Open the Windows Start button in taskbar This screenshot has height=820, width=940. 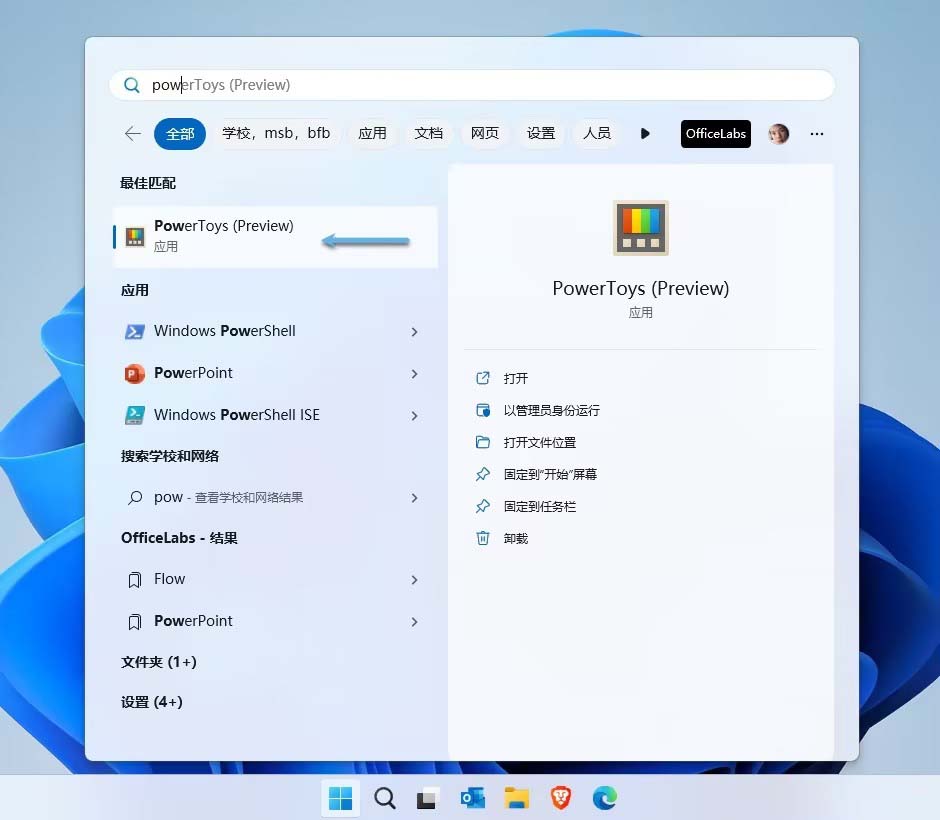341,798
